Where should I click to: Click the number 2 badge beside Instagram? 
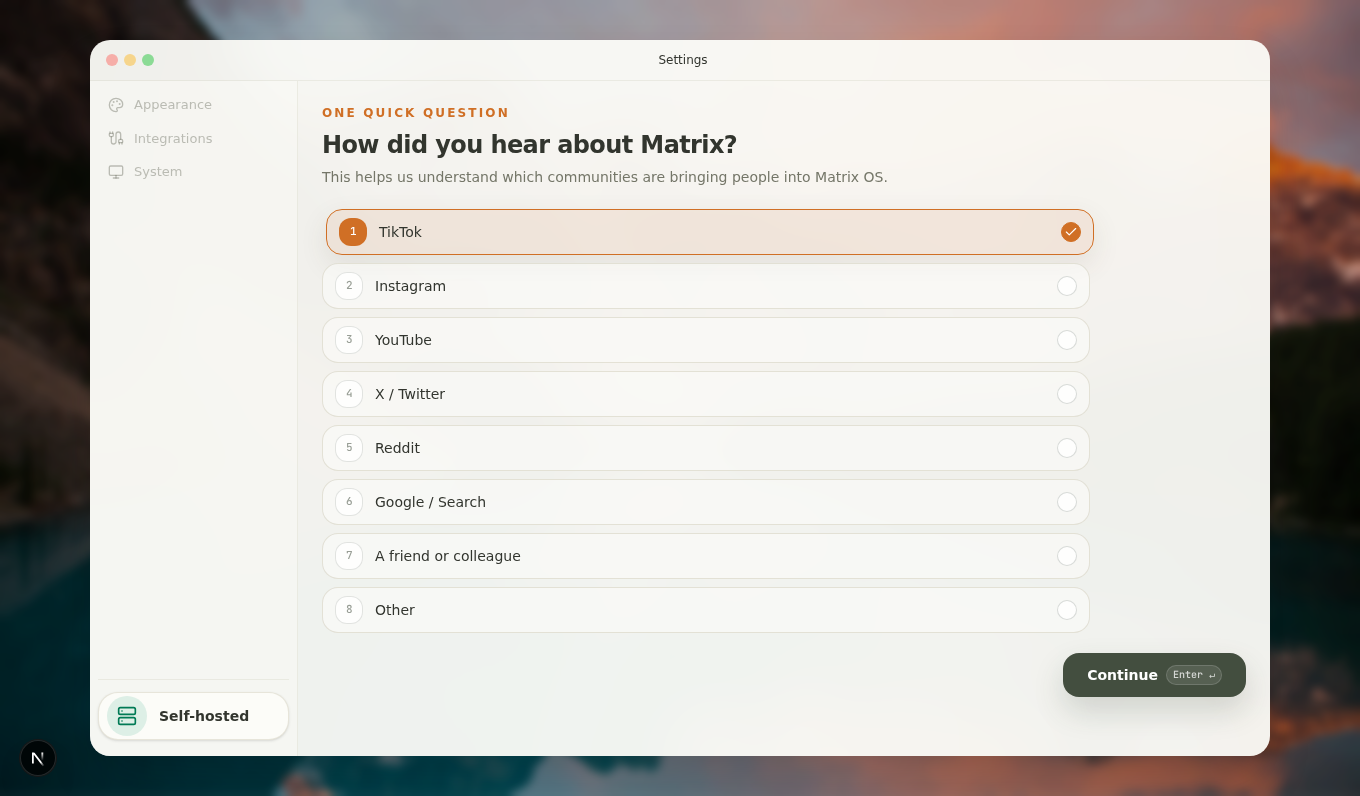click(349, 286)
